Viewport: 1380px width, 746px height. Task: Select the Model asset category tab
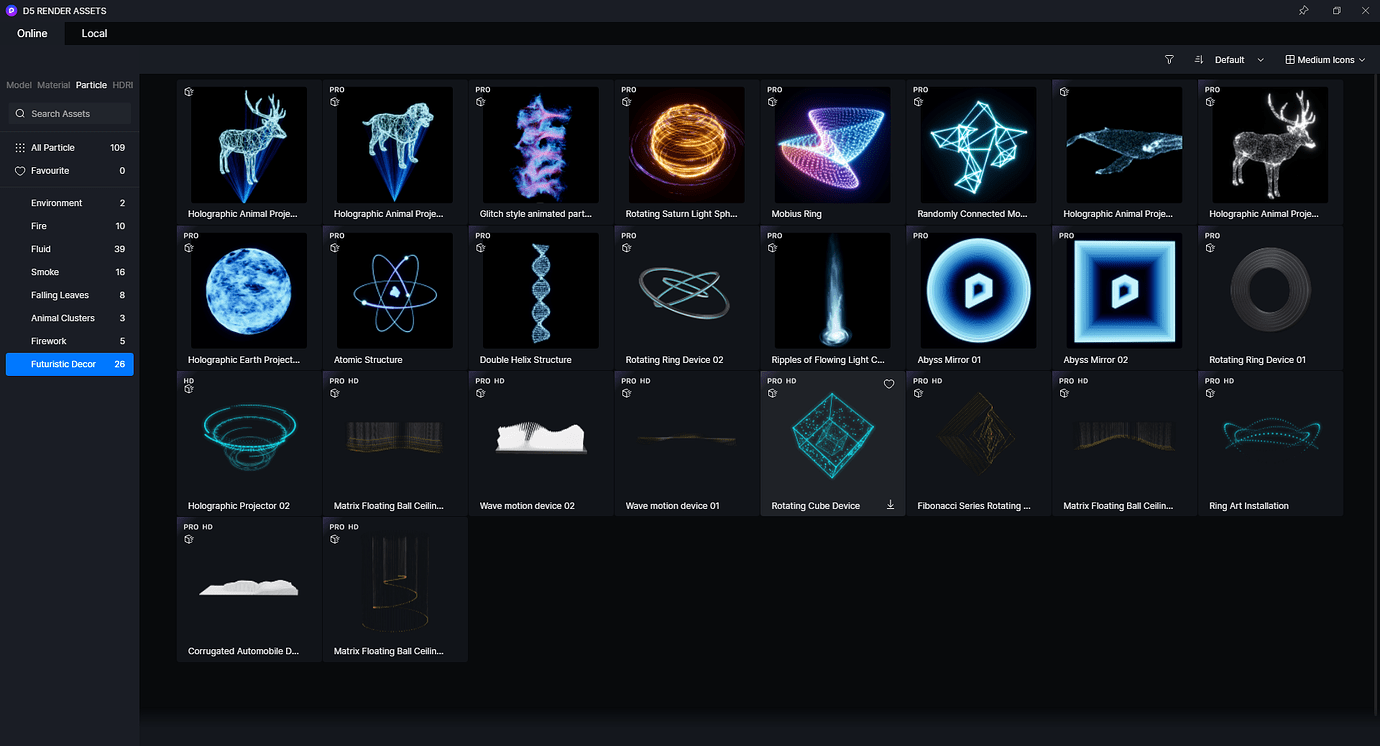(18, 85)
